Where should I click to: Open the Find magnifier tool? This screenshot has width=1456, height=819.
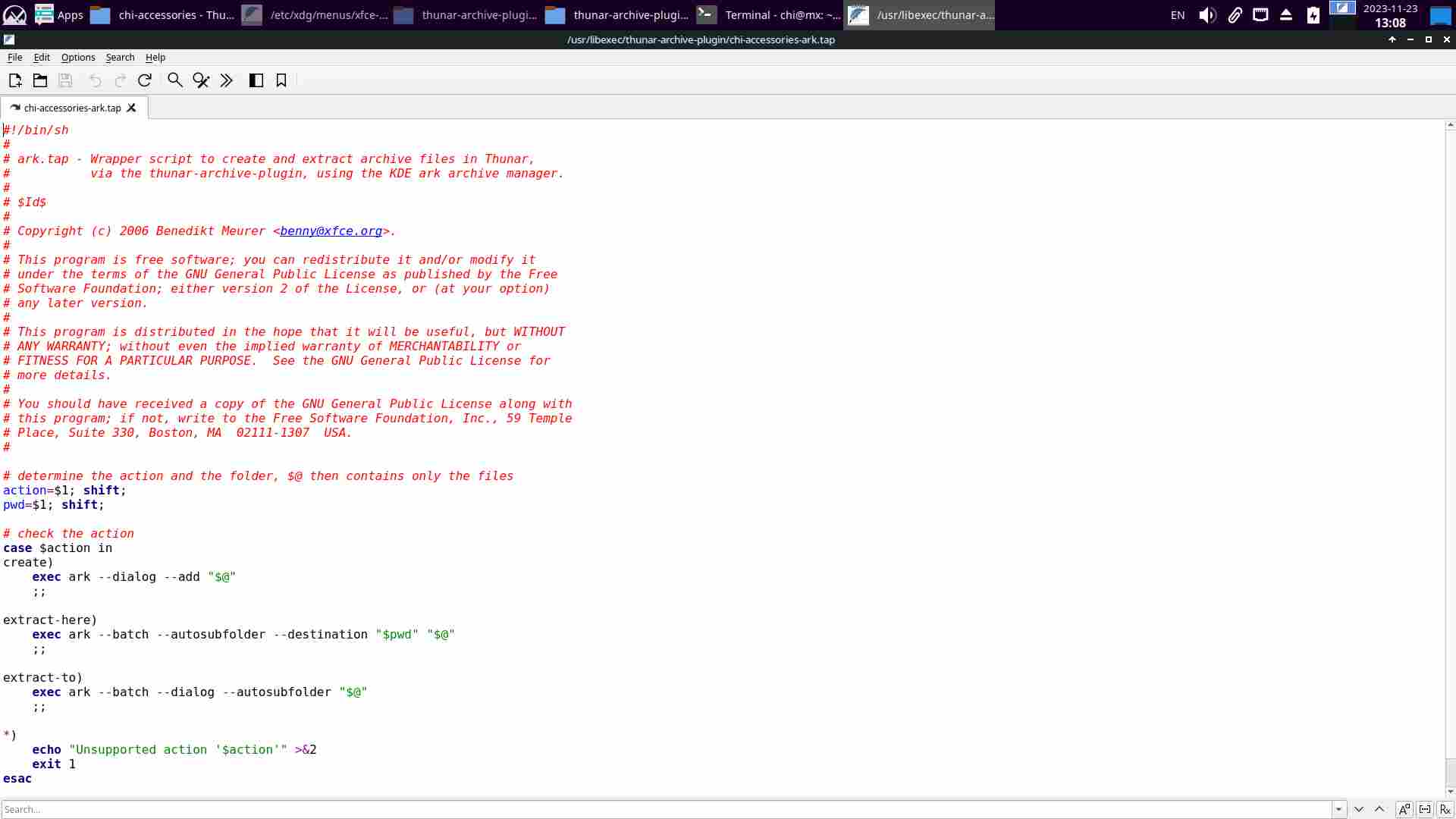pyautogui.click(x=175, y=80)
